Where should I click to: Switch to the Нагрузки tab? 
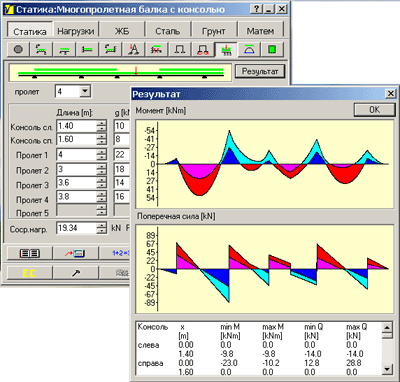(76, 31)
